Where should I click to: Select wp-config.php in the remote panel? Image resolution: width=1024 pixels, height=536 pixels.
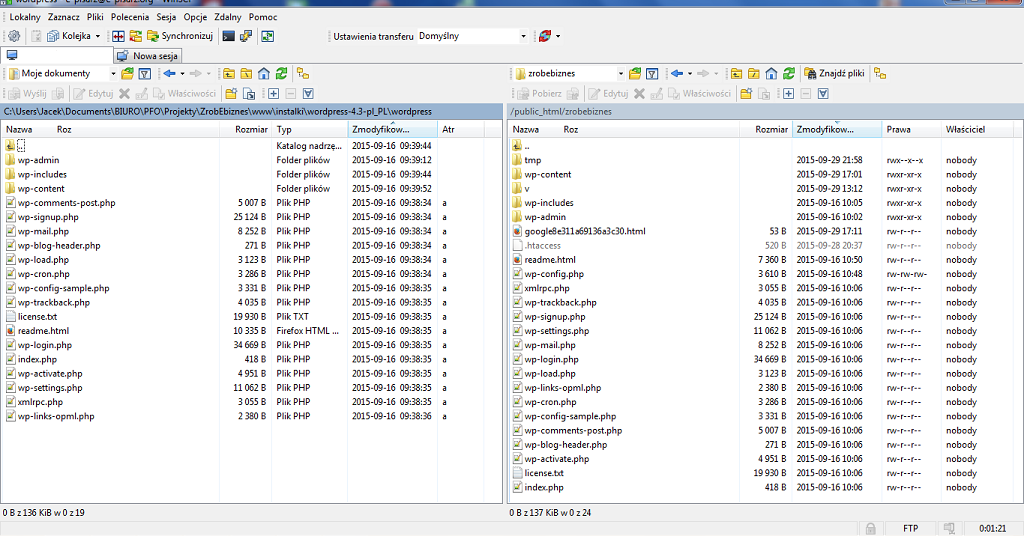[x=554, y=274]
